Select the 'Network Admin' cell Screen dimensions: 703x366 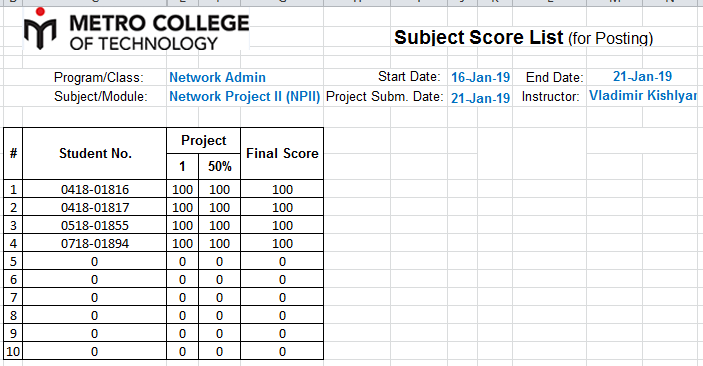tap(217, 78)
